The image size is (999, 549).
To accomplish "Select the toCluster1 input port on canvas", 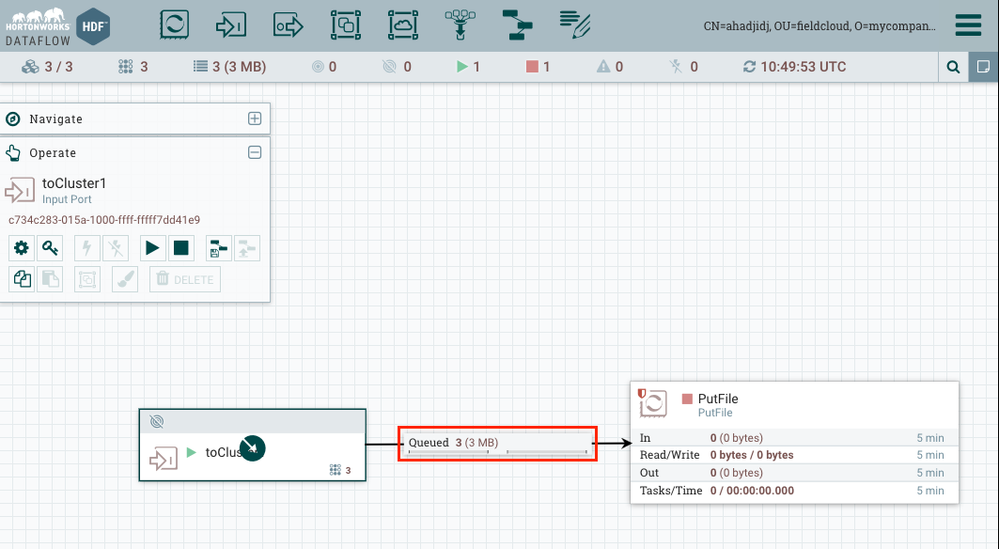I will coord(252,445).
